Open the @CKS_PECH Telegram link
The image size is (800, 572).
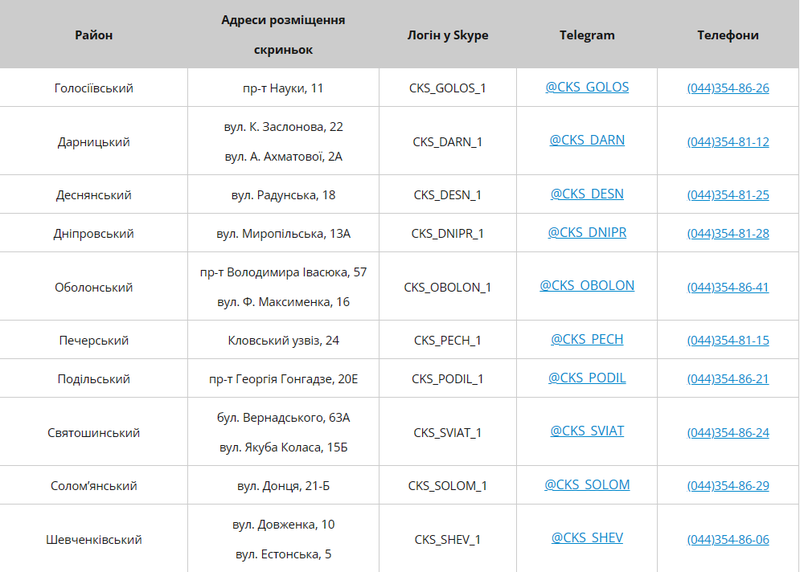[587, 339]
